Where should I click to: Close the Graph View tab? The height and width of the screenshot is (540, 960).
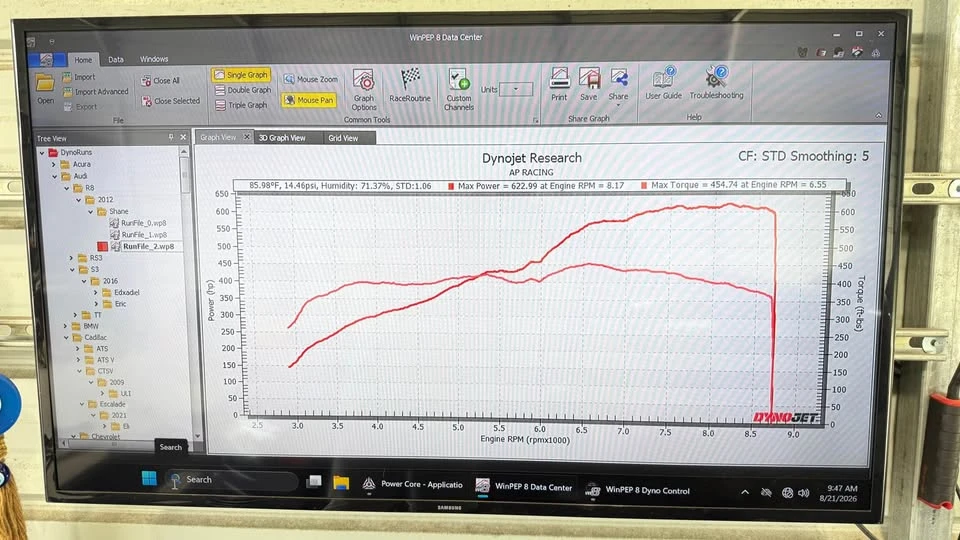point(247,137)
